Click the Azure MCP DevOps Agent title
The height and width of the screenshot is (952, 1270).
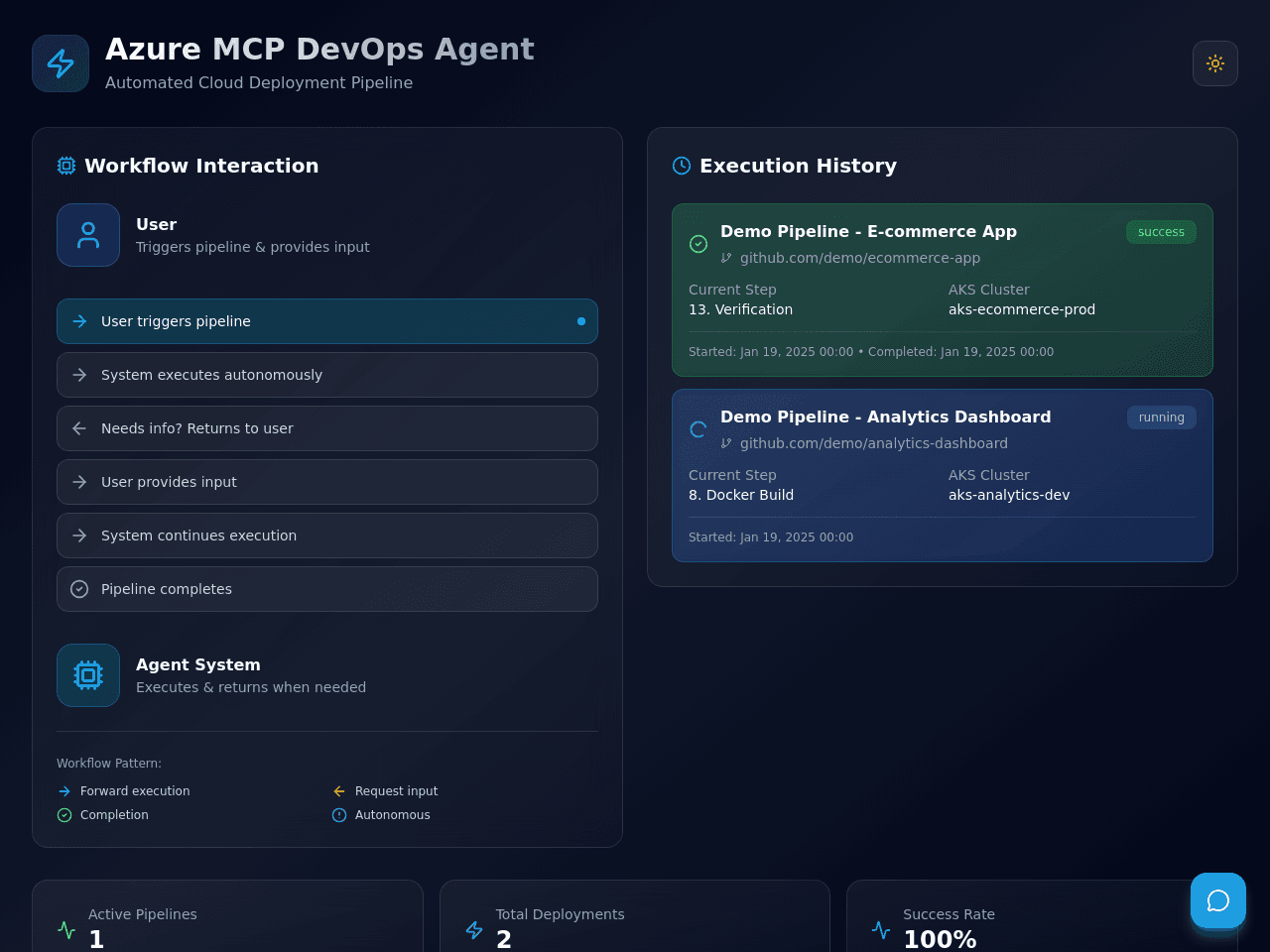(319, 49)
